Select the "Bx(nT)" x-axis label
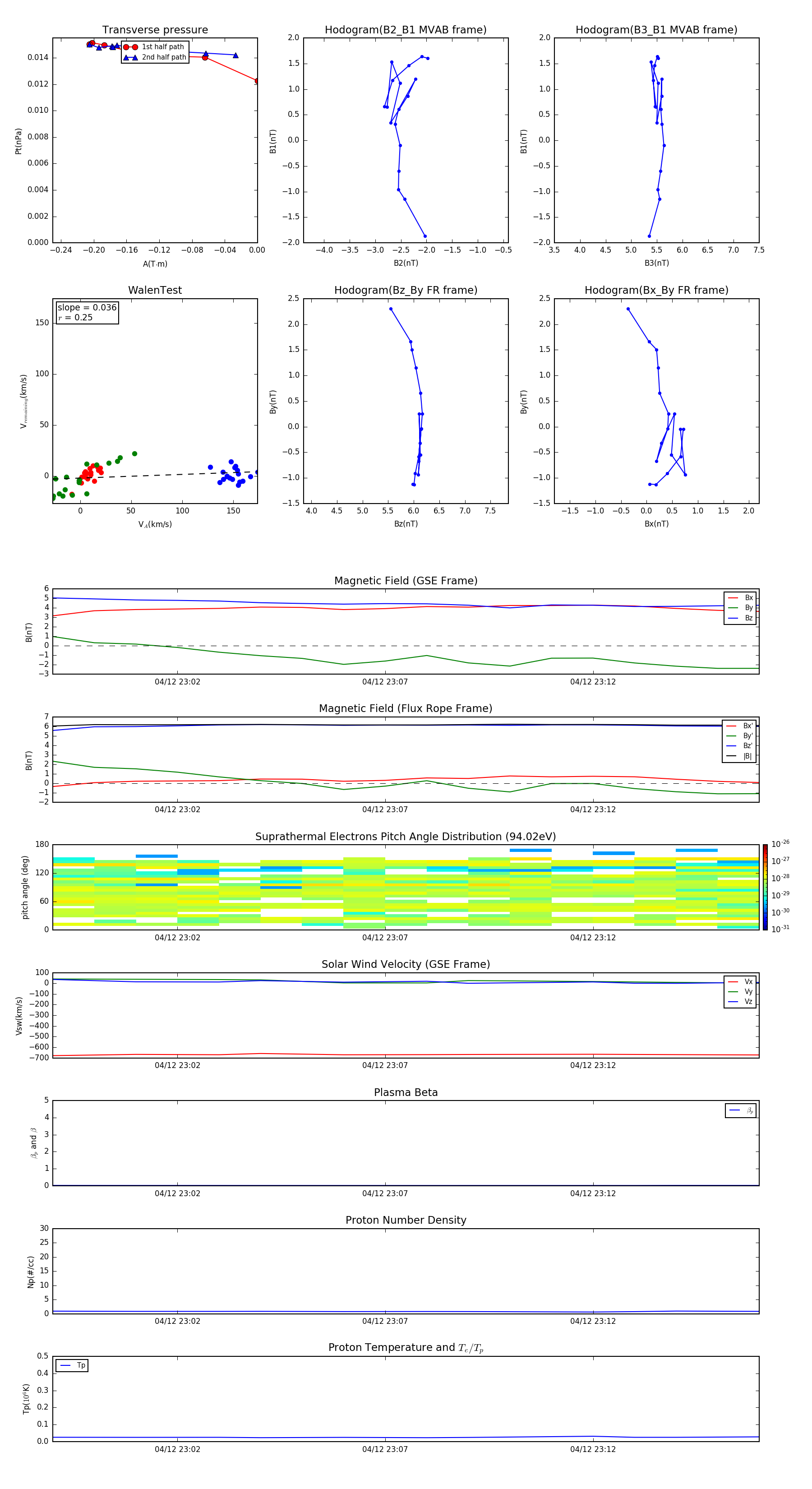This screenshot has width=812, height=1489. [x=656, y=524]
